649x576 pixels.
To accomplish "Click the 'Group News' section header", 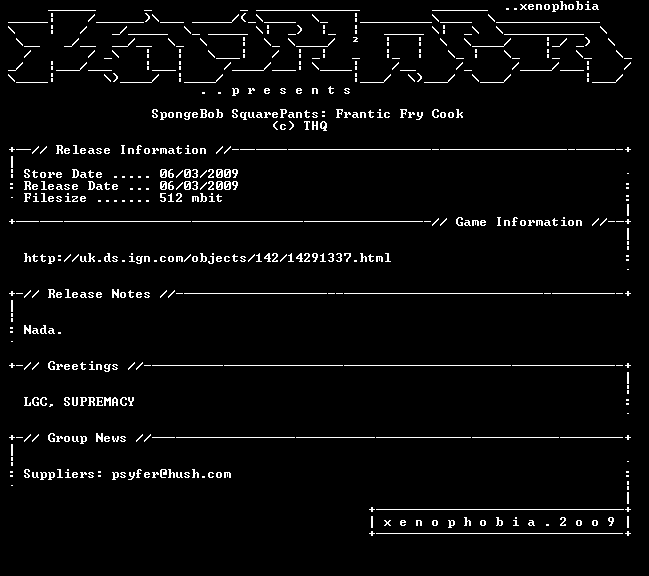I will pyautogui.click(x=87, y=438).
